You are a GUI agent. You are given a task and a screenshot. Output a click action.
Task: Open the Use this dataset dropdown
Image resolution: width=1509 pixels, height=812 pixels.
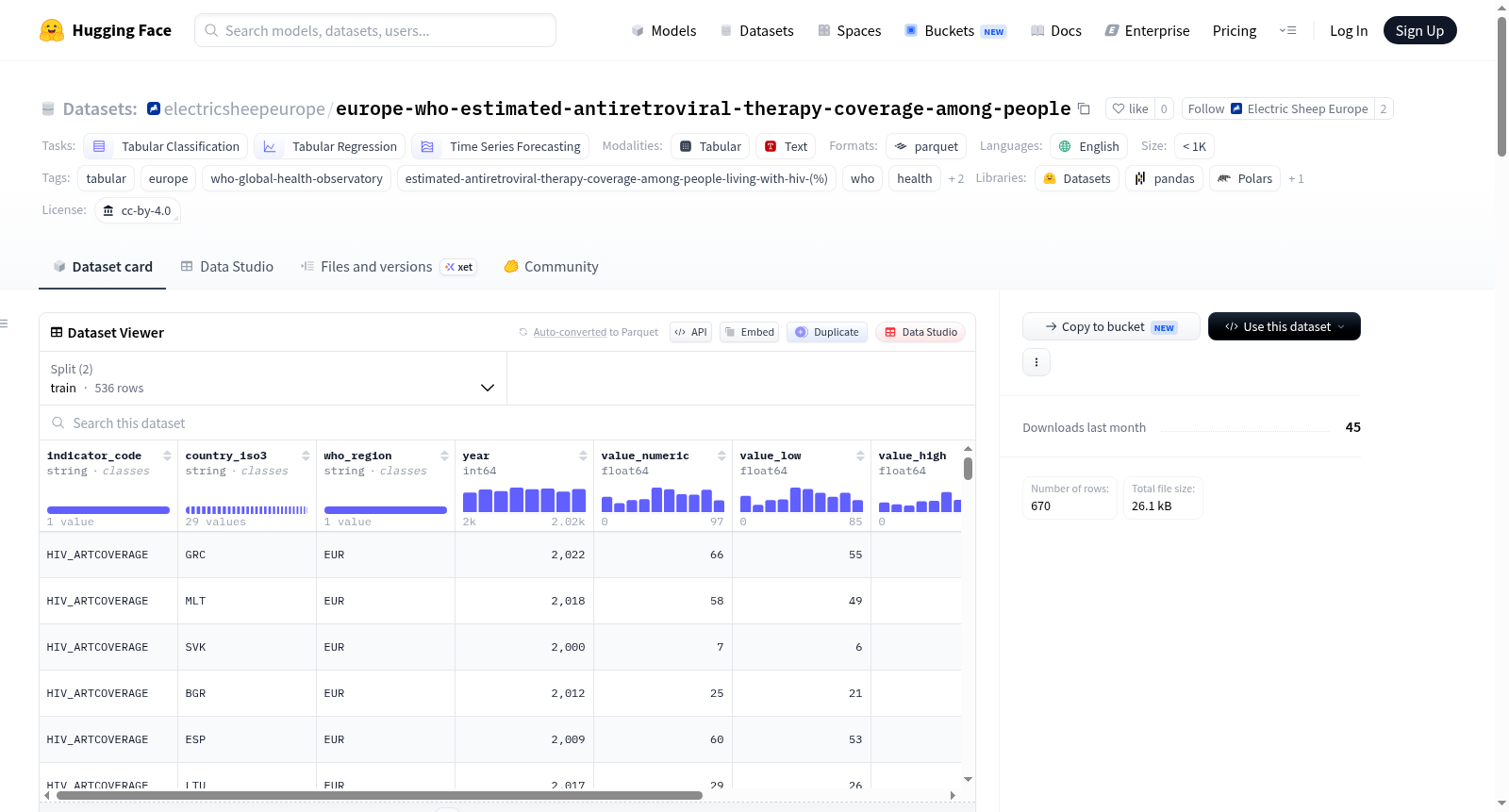(1284, 326)
